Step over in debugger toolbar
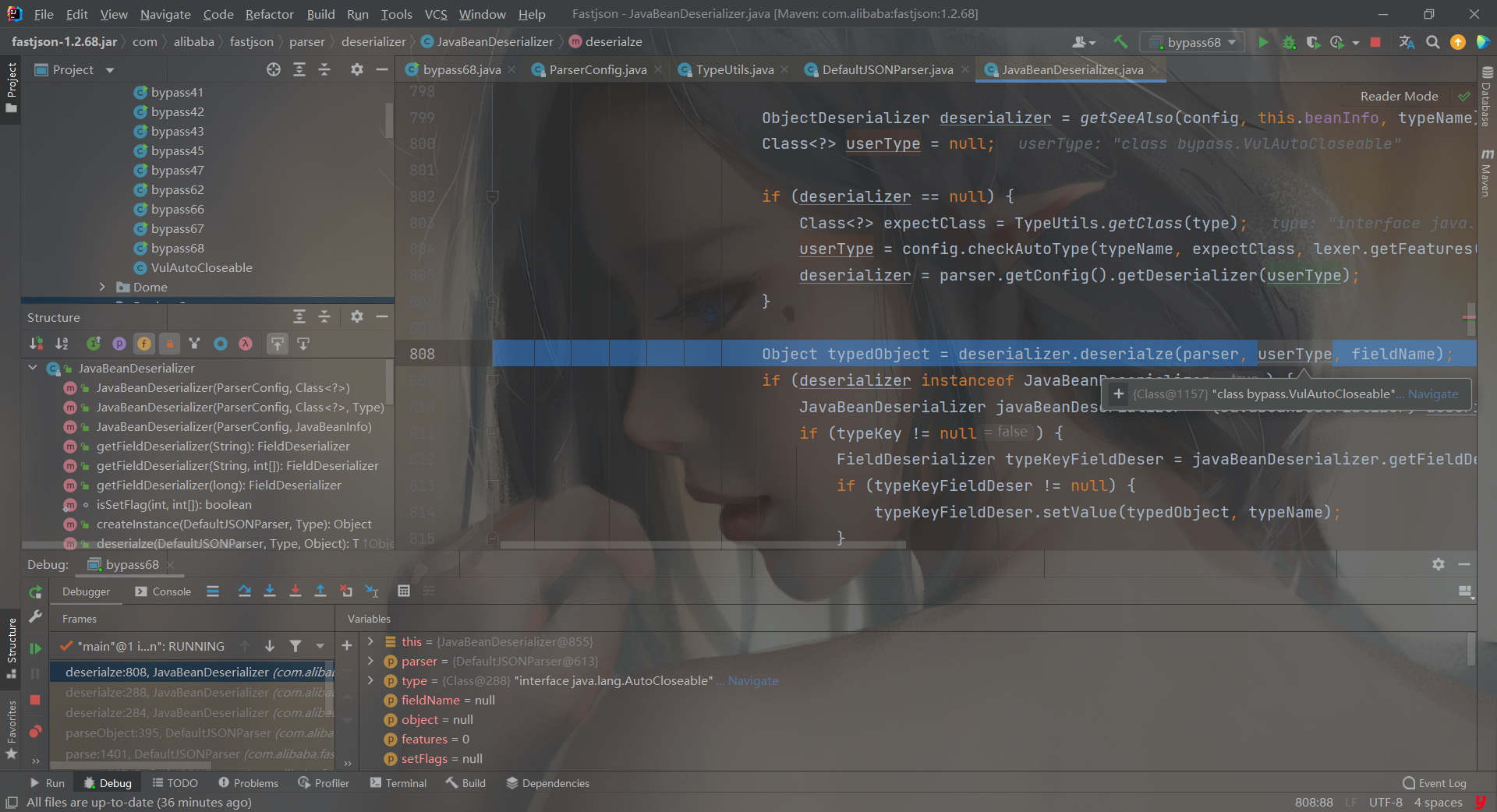The height and width of the screenshot is (812, 1497). [x=244, y=591]
